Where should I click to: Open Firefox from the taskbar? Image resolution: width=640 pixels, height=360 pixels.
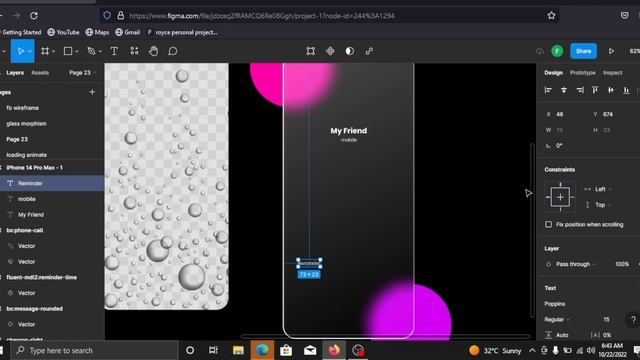click(x=334, y=350)
